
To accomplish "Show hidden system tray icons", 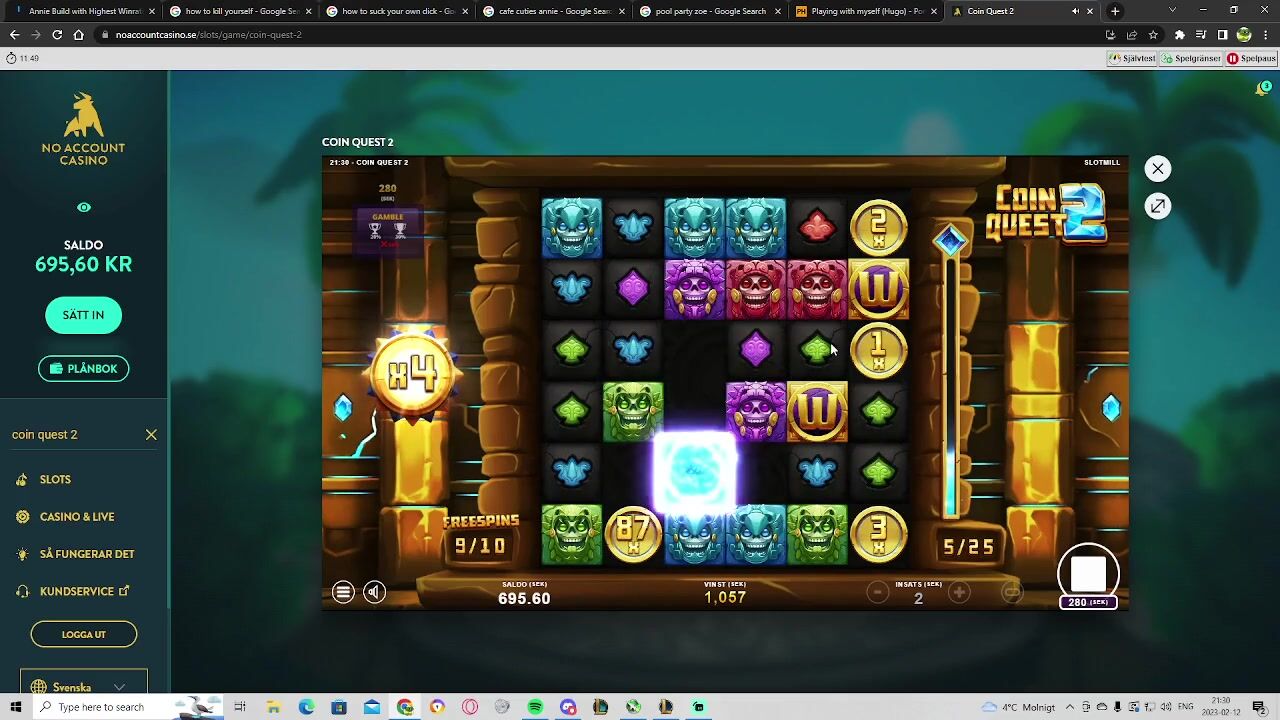I will point(1073,707).
